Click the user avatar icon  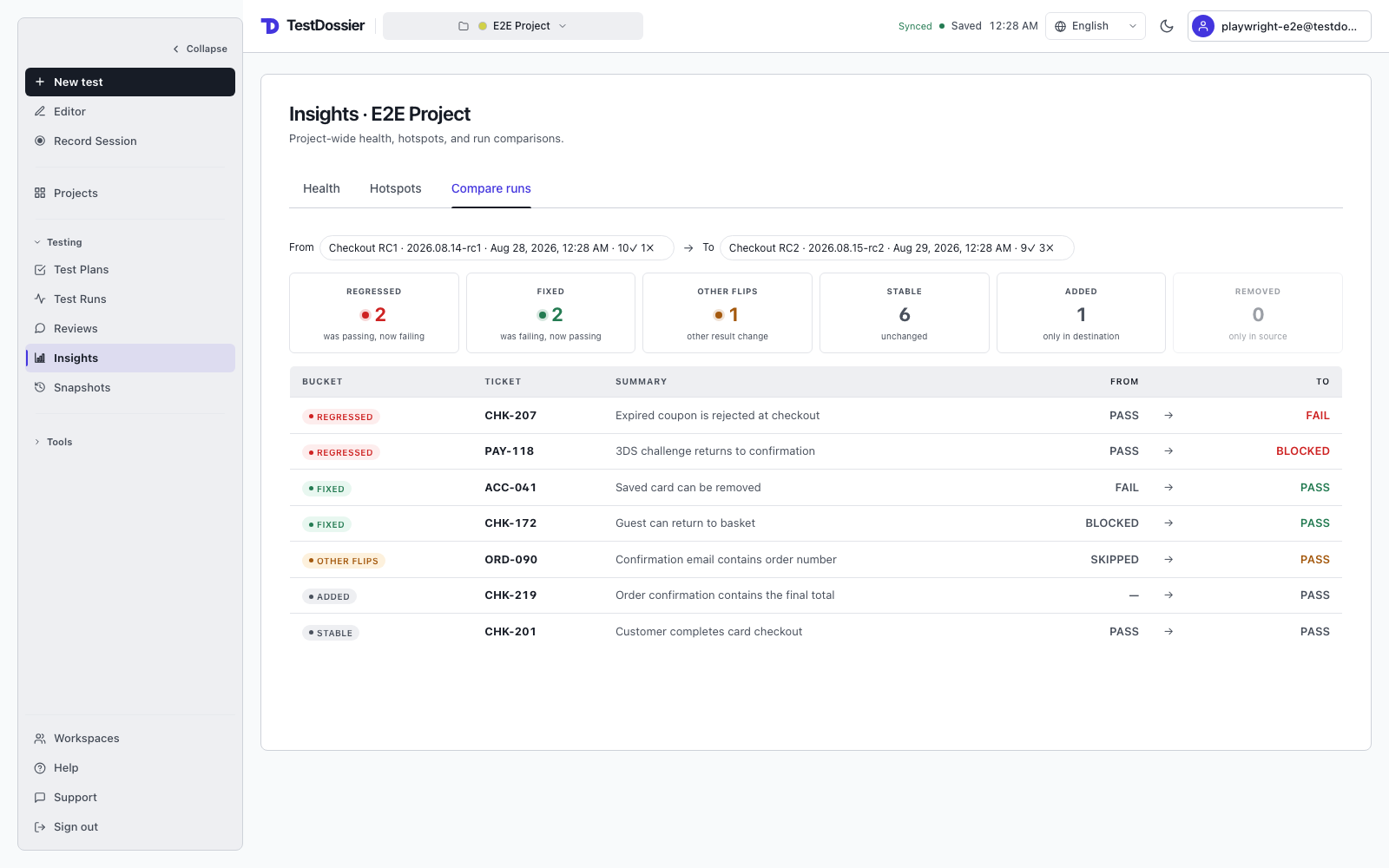pos(1203,26)
